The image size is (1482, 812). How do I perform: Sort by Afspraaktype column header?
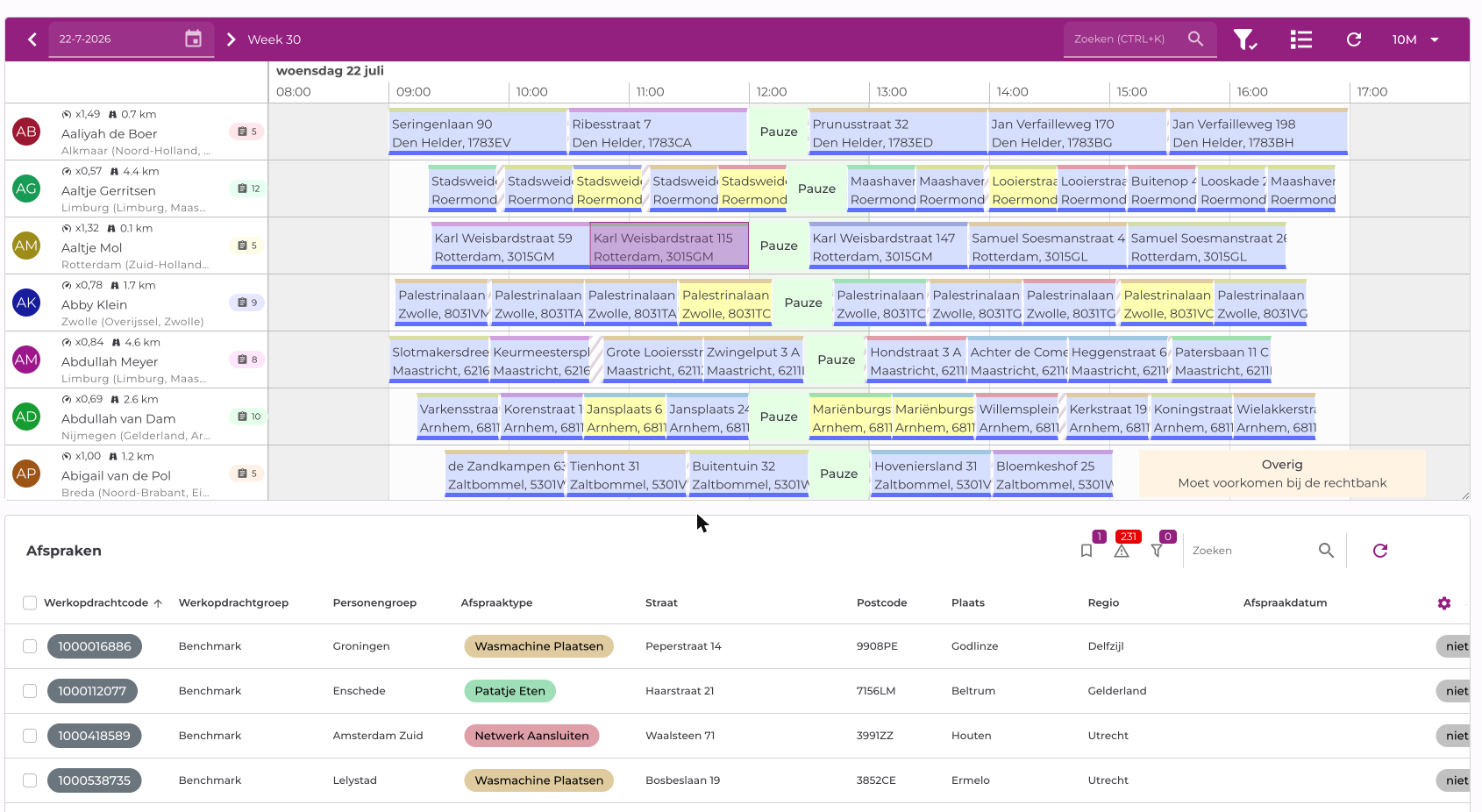(496, 603)
